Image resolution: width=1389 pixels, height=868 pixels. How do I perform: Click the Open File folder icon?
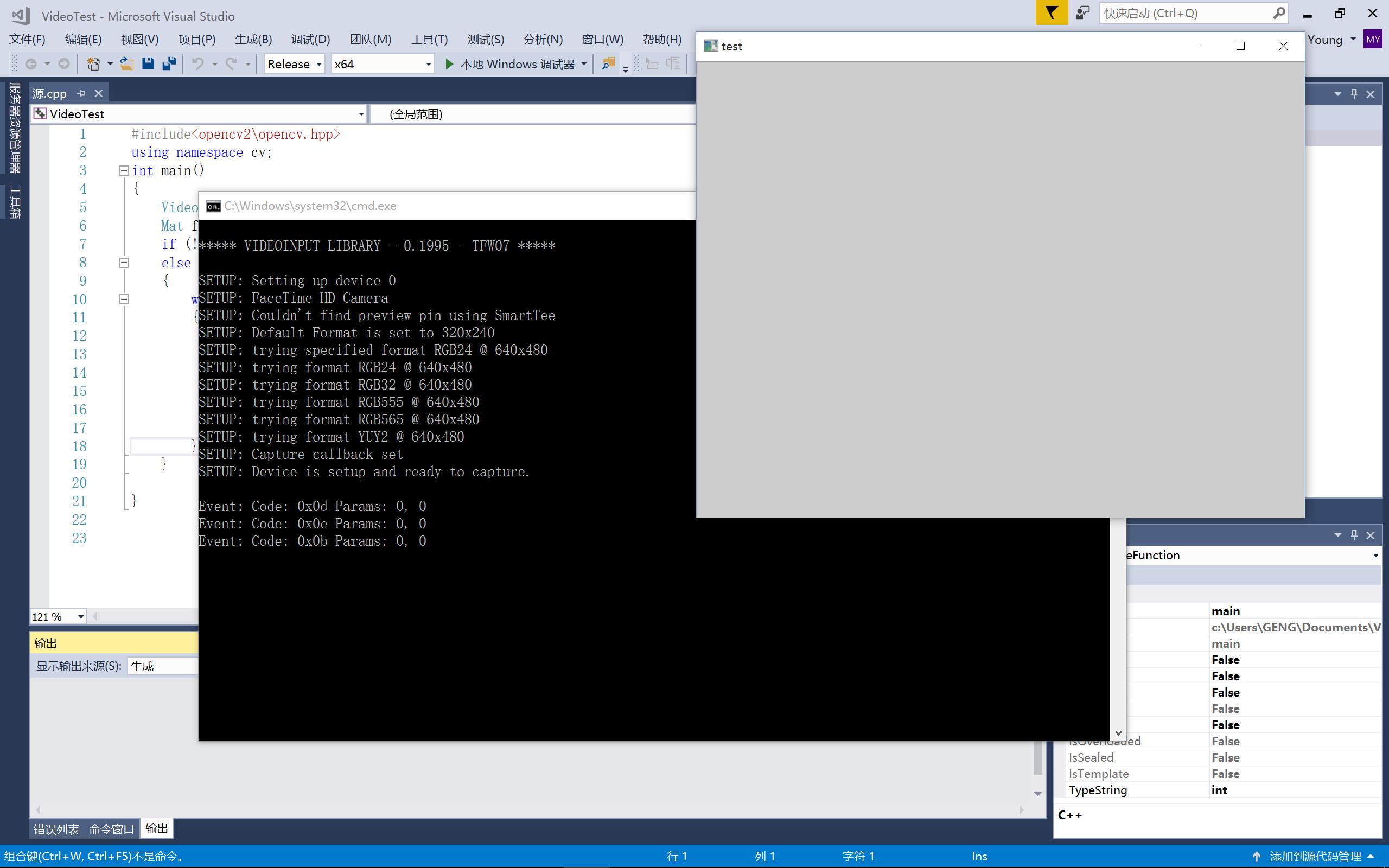[127, 63]
